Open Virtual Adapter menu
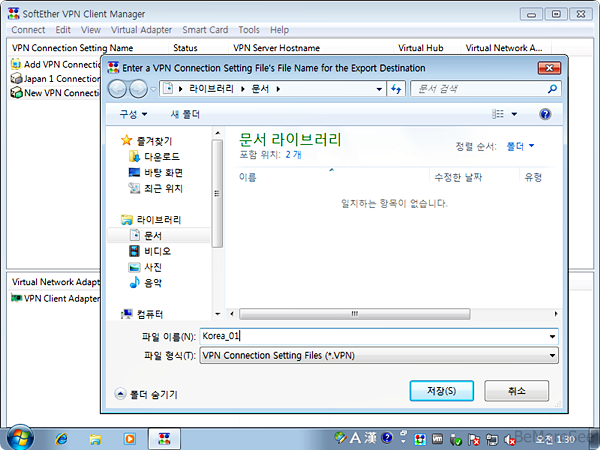This screenshot has width=600, height=450. (141, 30)
